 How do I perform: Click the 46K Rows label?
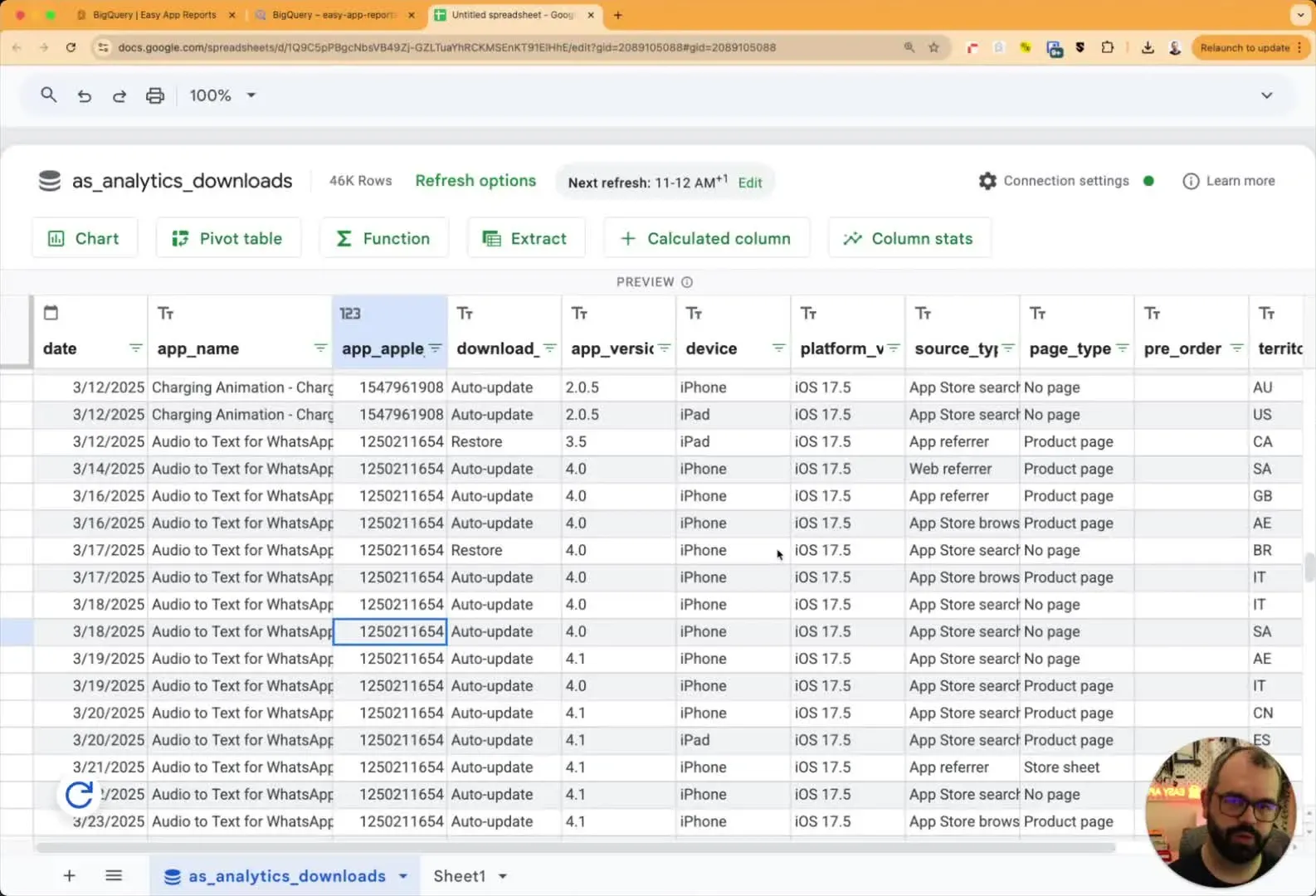[360, 181]
